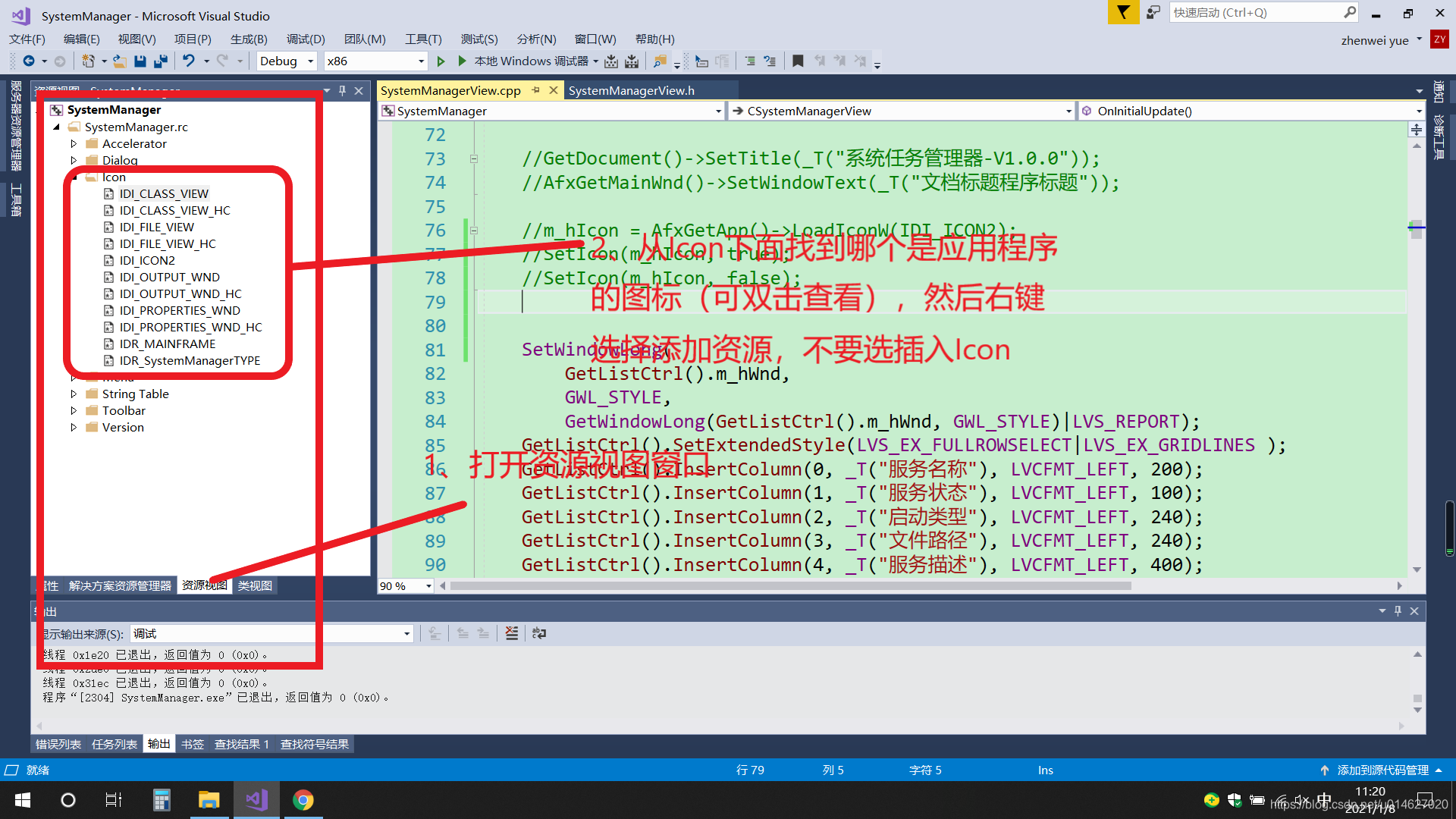This screenshot has width=1456, height=819.
Task: Click the editor horizontal scrollbar
Action: [x=789, y=586]
